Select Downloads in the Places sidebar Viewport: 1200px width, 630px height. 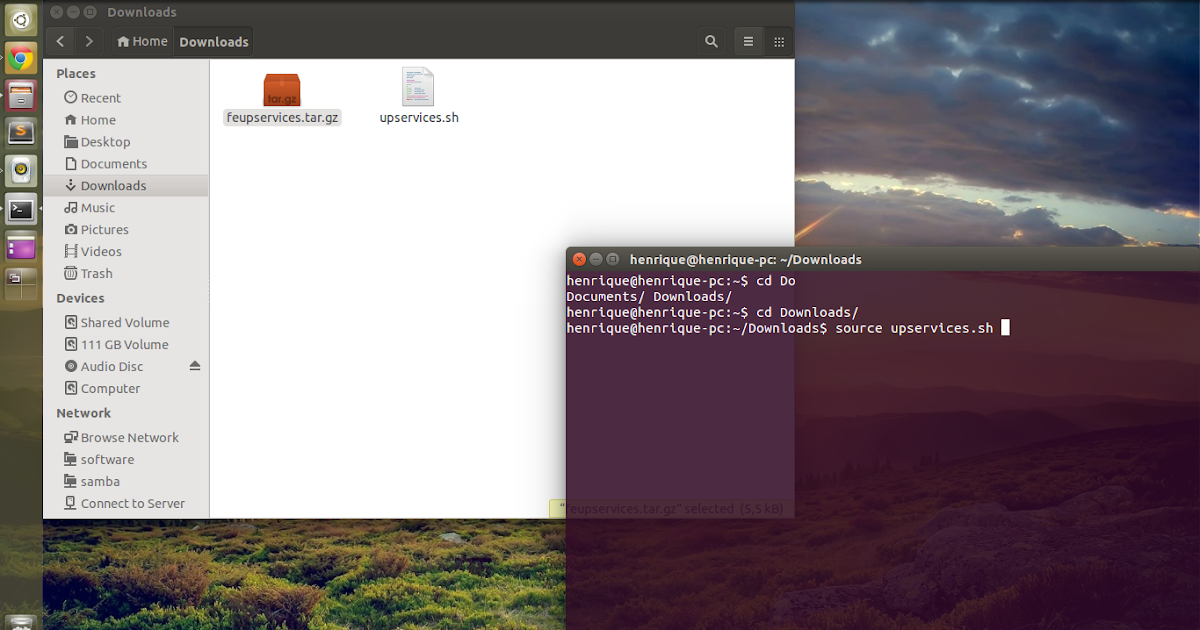(126, 186)
